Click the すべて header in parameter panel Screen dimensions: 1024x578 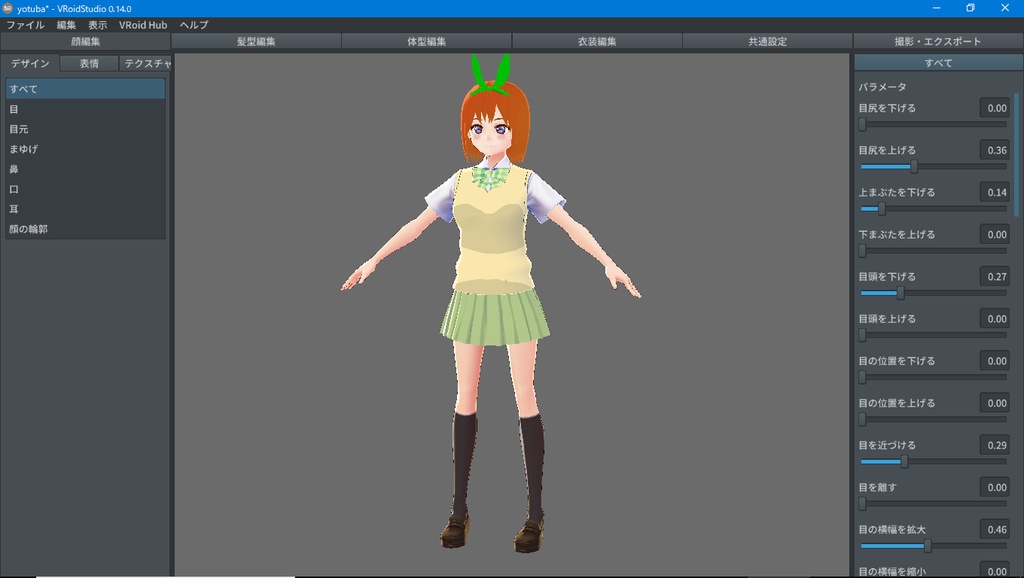[x=938, y=63]
